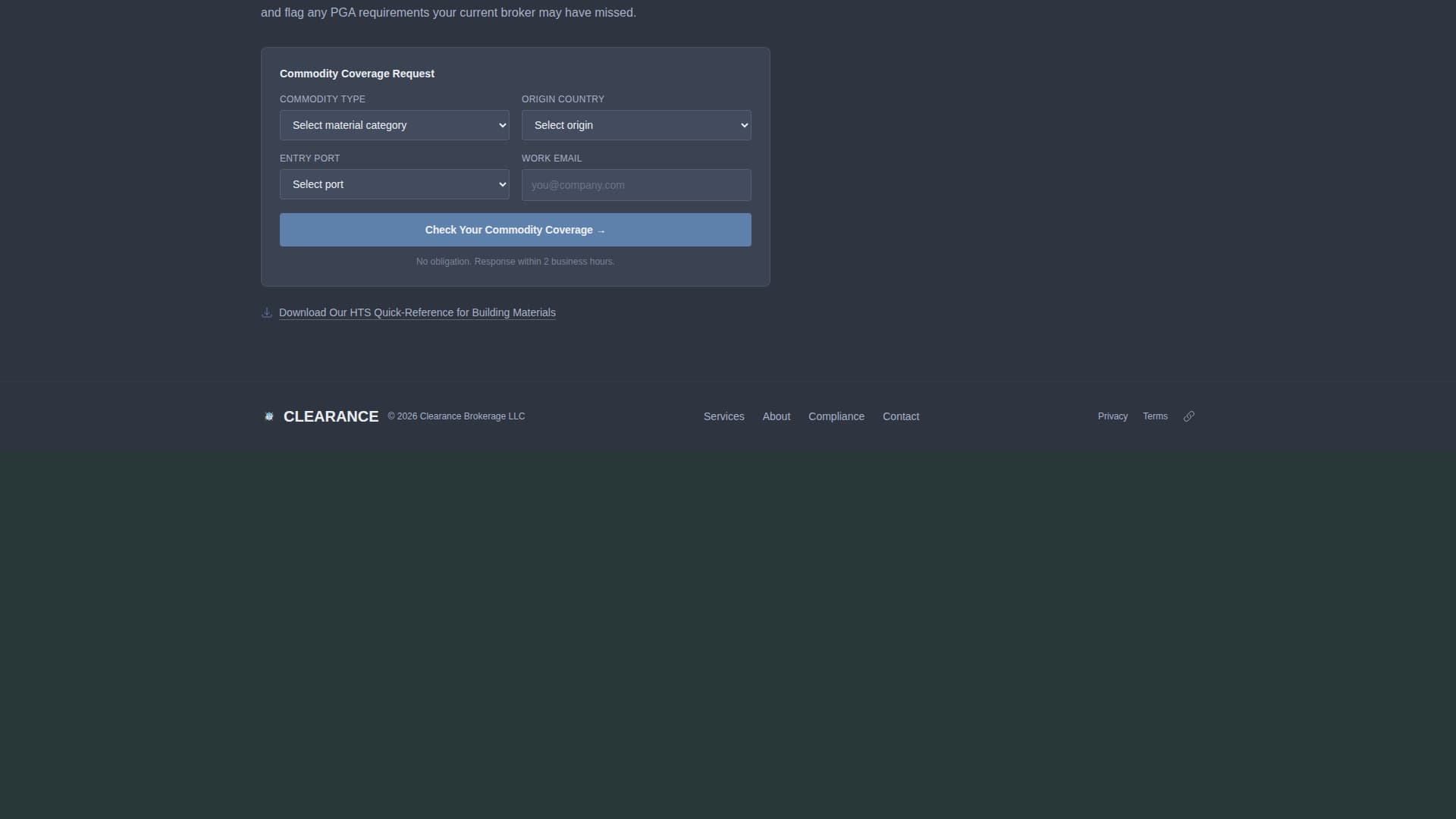The image size is (1456, 819).
Task: Navigate to Compliance in footer menu
Action: (x=836, y=416)
